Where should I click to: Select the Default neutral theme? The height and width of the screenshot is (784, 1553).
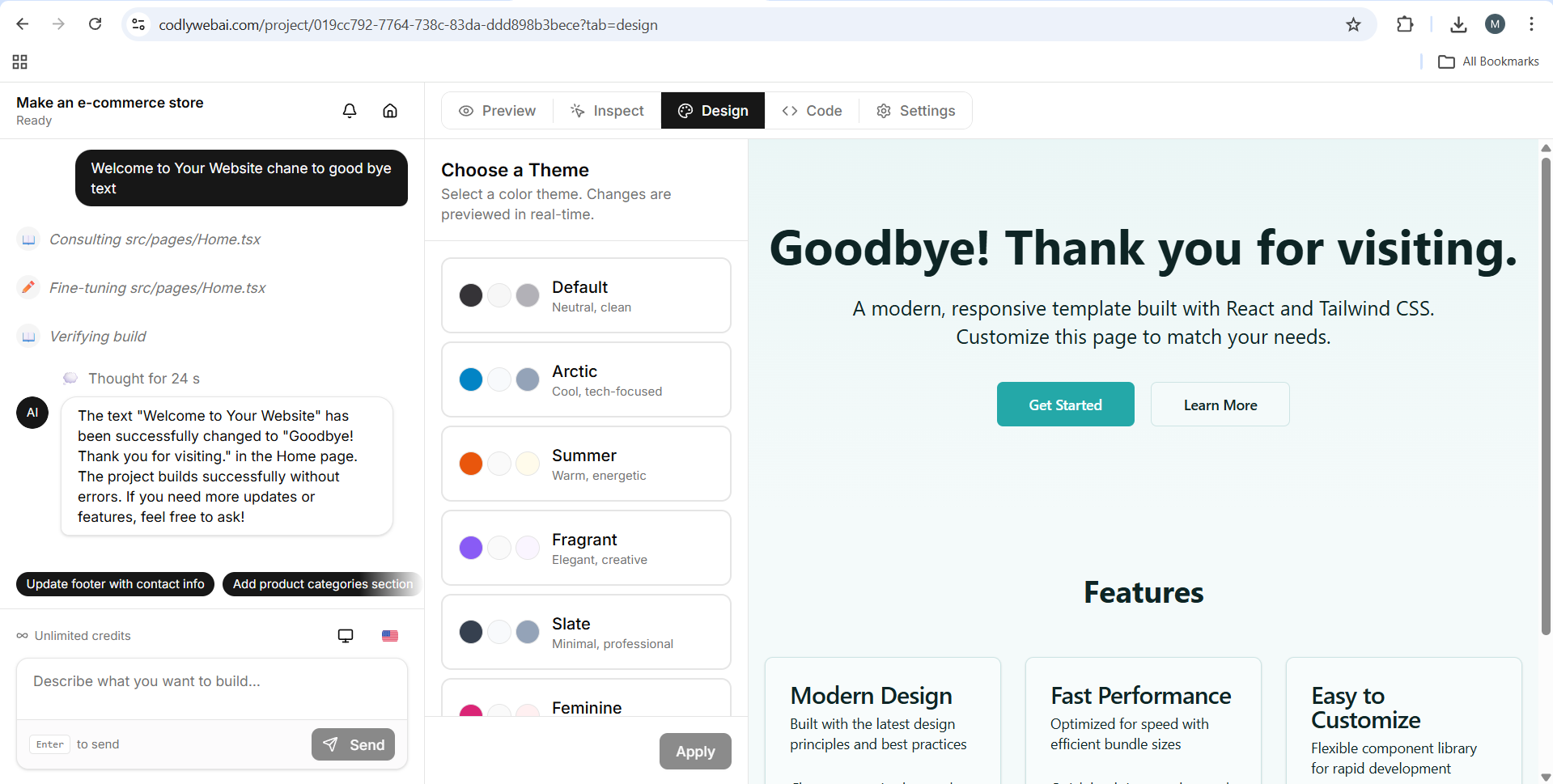tap(586, 295)
